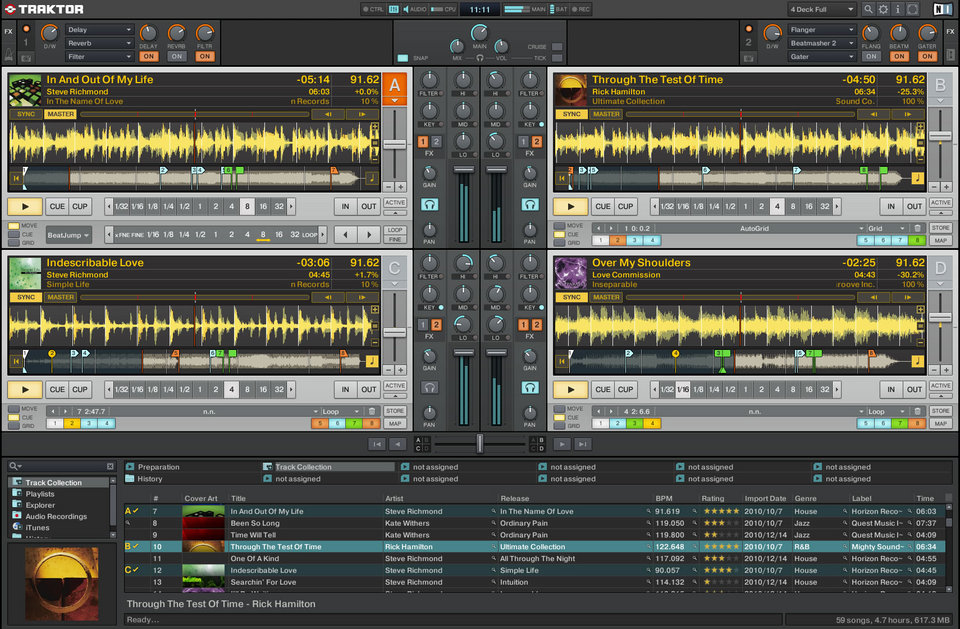Open the Preparation favorite in the browser
The image size is (960, 629).
pyautogui.click(x=158, y=467)
